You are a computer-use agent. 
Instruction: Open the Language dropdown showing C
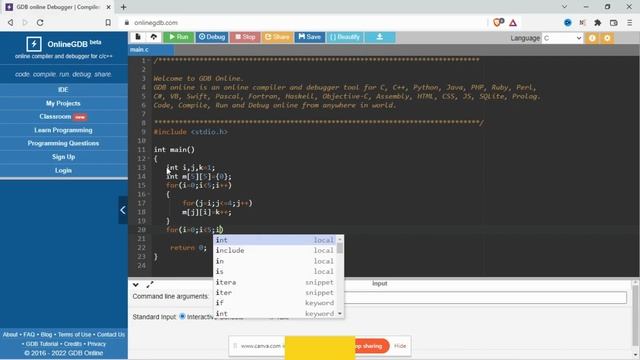(x=562, y=38)
